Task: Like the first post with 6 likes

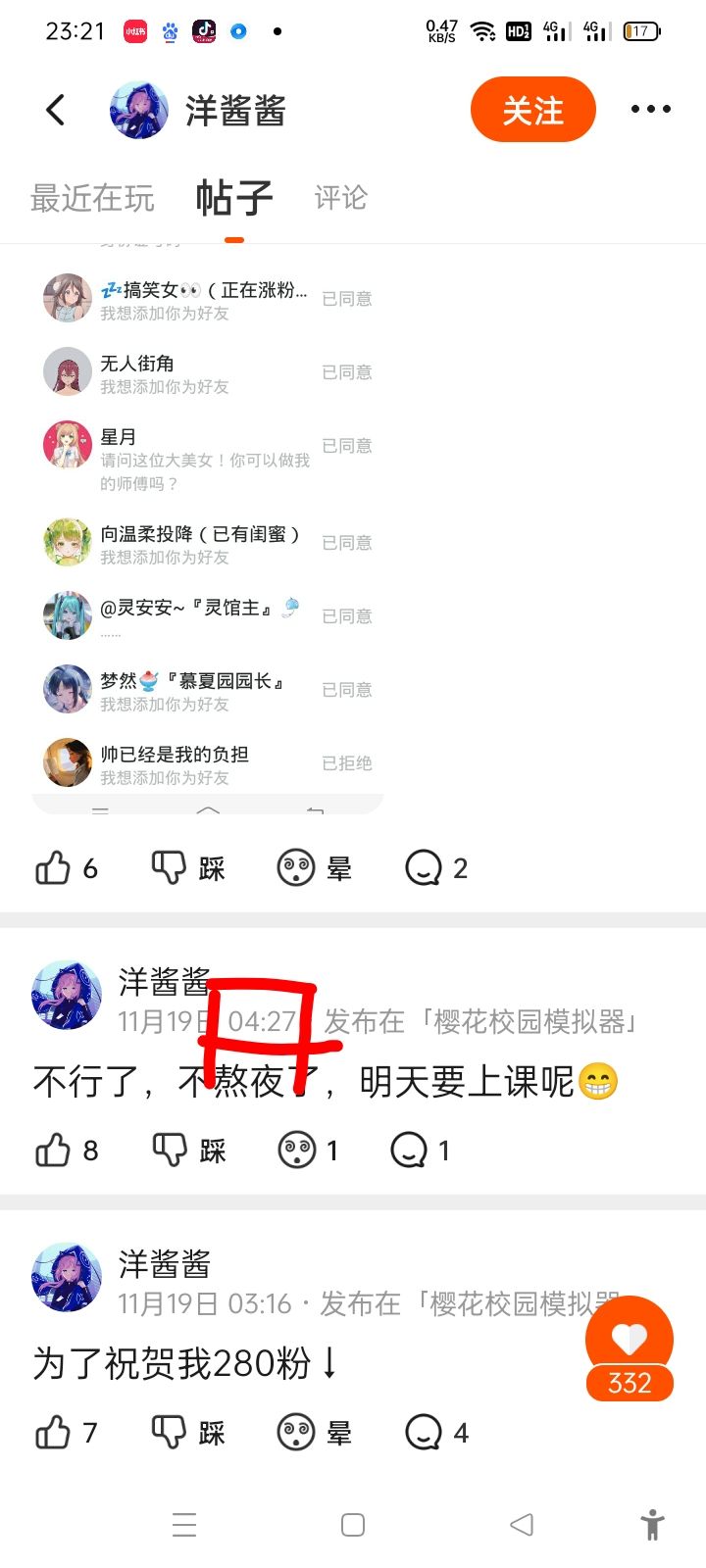Action: 67,868
